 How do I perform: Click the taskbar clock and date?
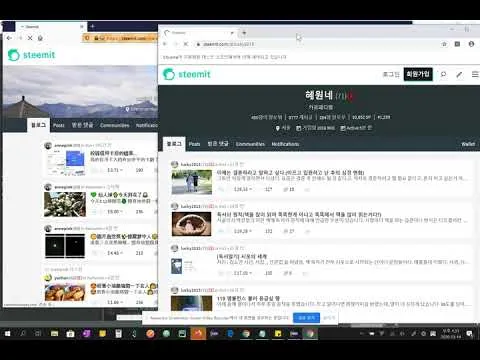click(x=451, y=334)
